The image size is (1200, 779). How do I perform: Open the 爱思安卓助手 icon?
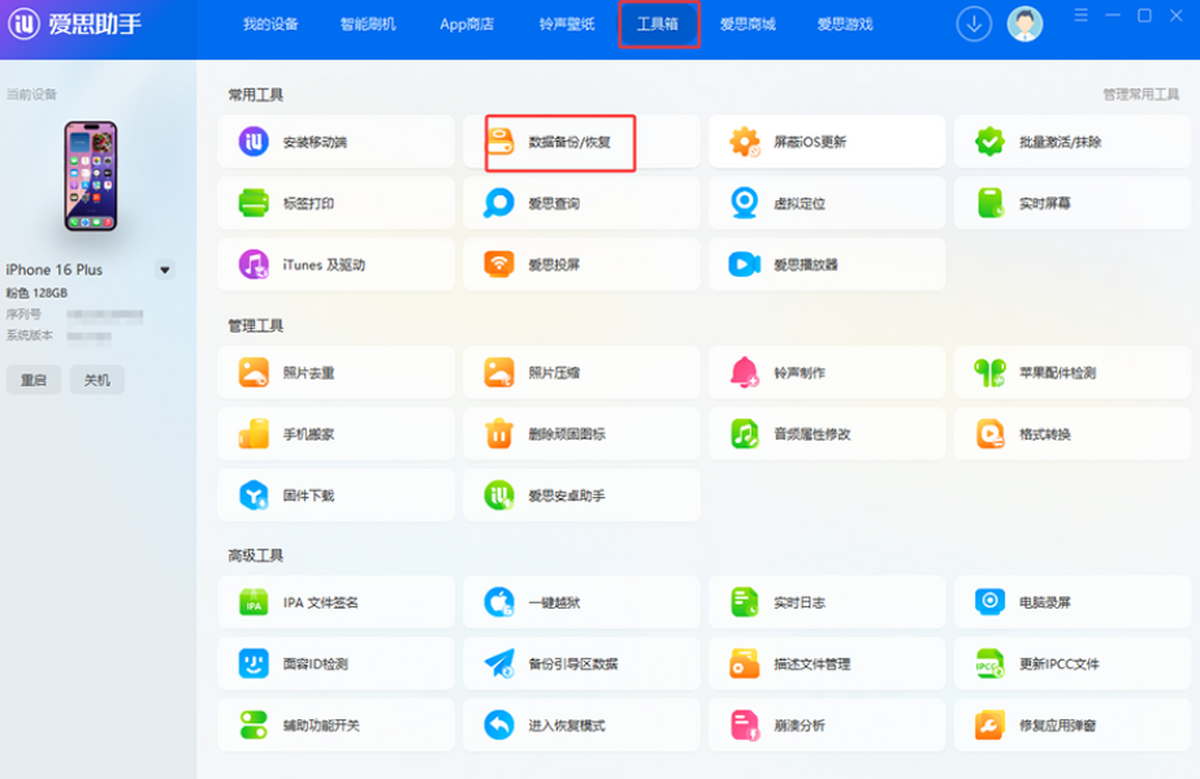click(499, 495)
